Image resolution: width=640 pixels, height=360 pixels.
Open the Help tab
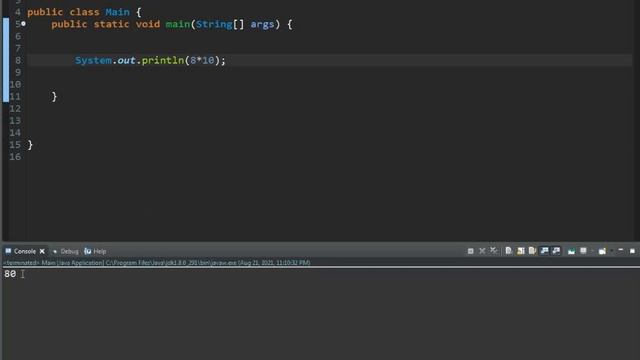pyautogui.click(x=100, y=251)
